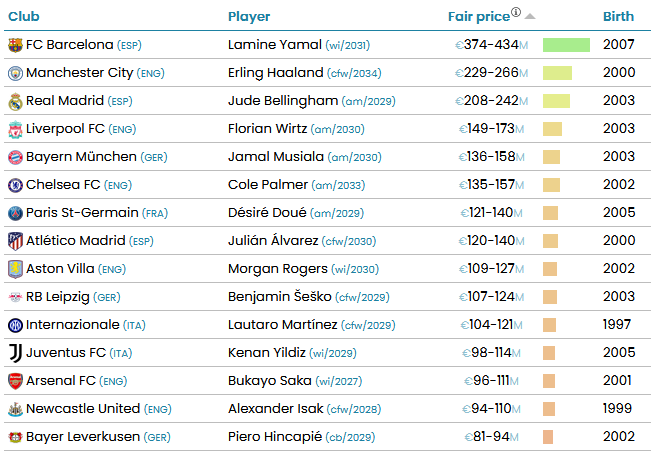This screenshot has width=651, height=453.
Task: Click the Bayer Leverkusen crest icon
Action: click(x=15, y=437)
